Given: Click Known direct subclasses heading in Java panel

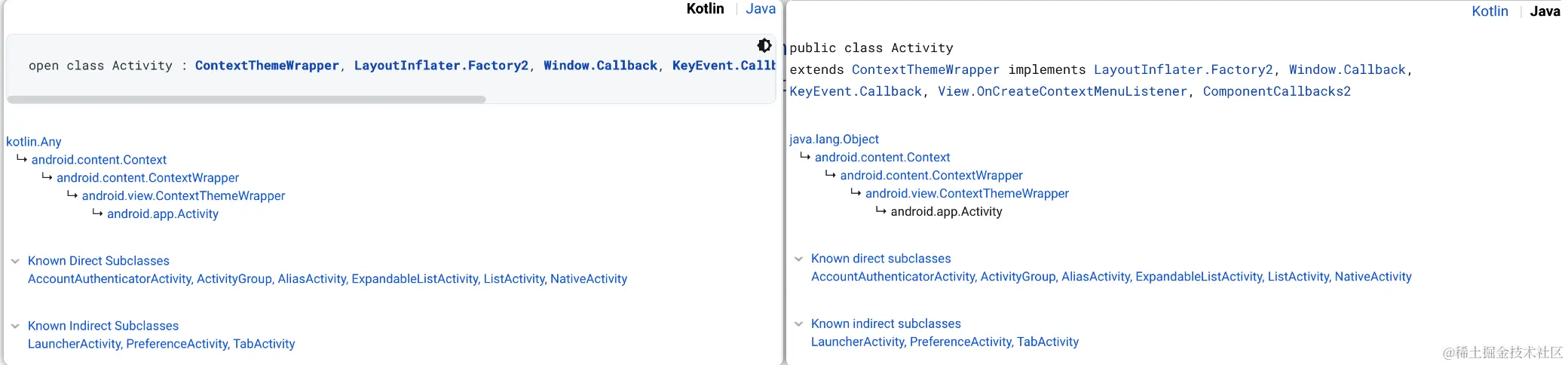Looking at the screenshot, I should click(880, 259).
